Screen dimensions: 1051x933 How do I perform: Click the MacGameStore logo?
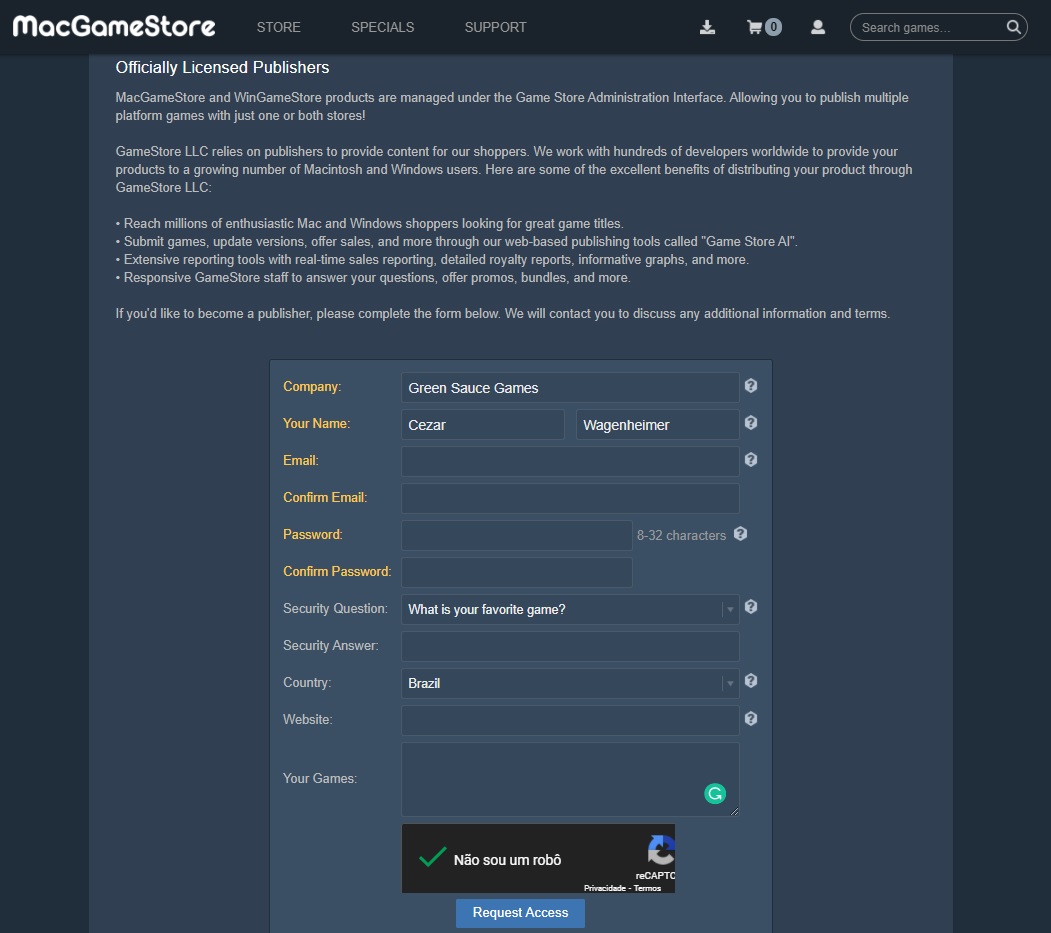coord(114,26)
